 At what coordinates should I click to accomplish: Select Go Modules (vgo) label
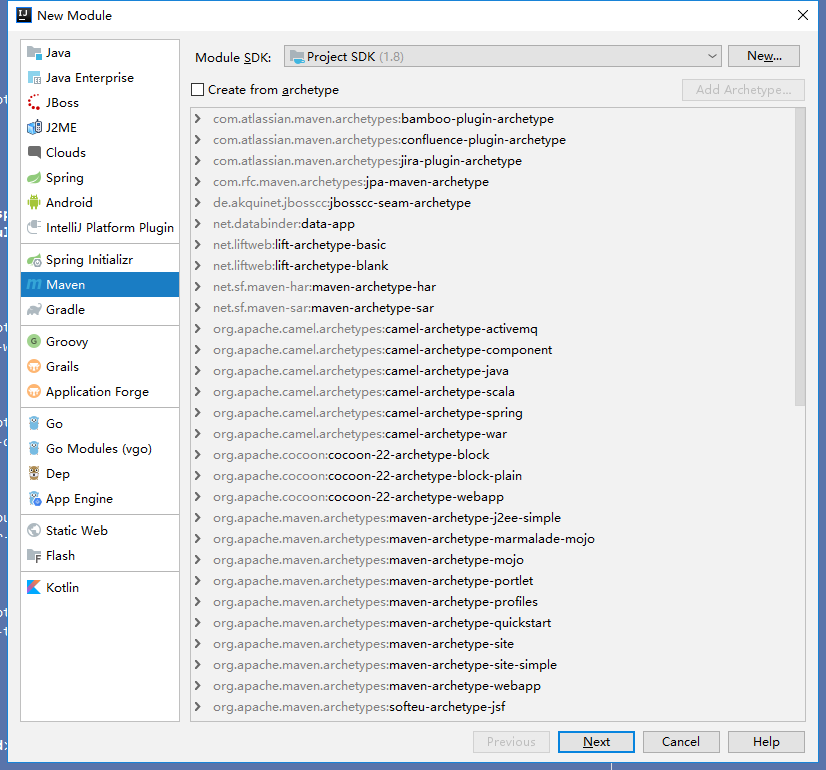click(99, 449)
